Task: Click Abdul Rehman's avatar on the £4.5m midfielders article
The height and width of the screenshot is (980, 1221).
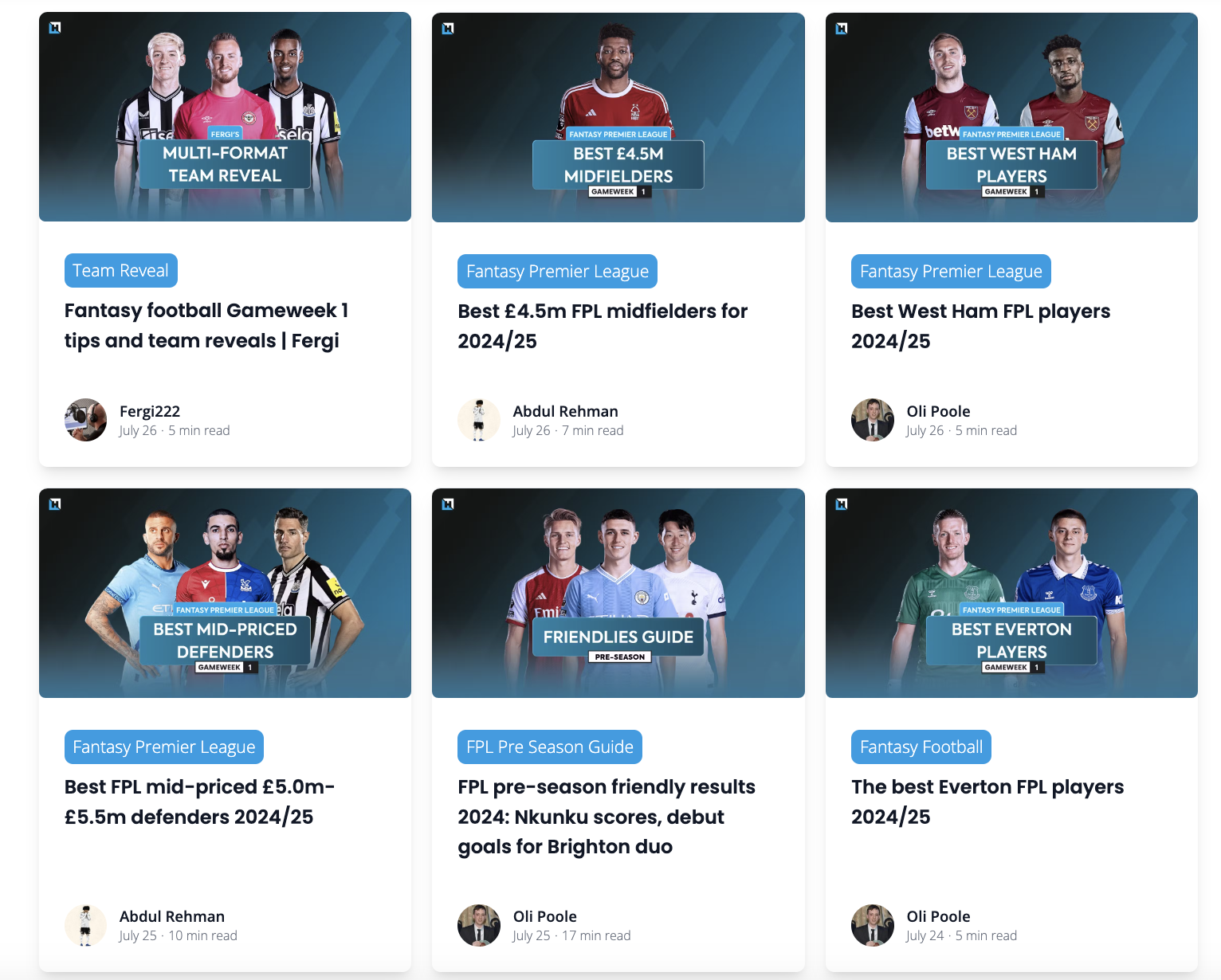Action: coord(479,420)
